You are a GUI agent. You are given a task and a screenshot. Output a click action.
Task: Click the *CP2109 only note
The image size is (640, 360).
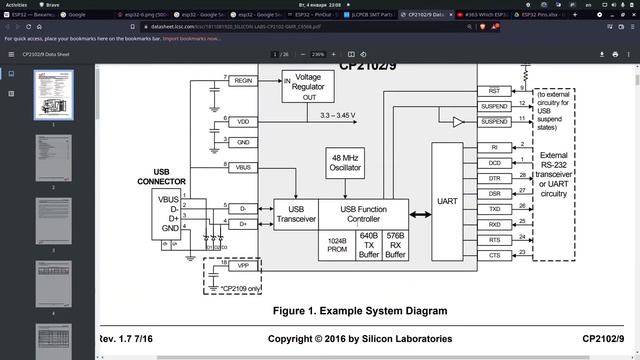(x=240, y=289)
